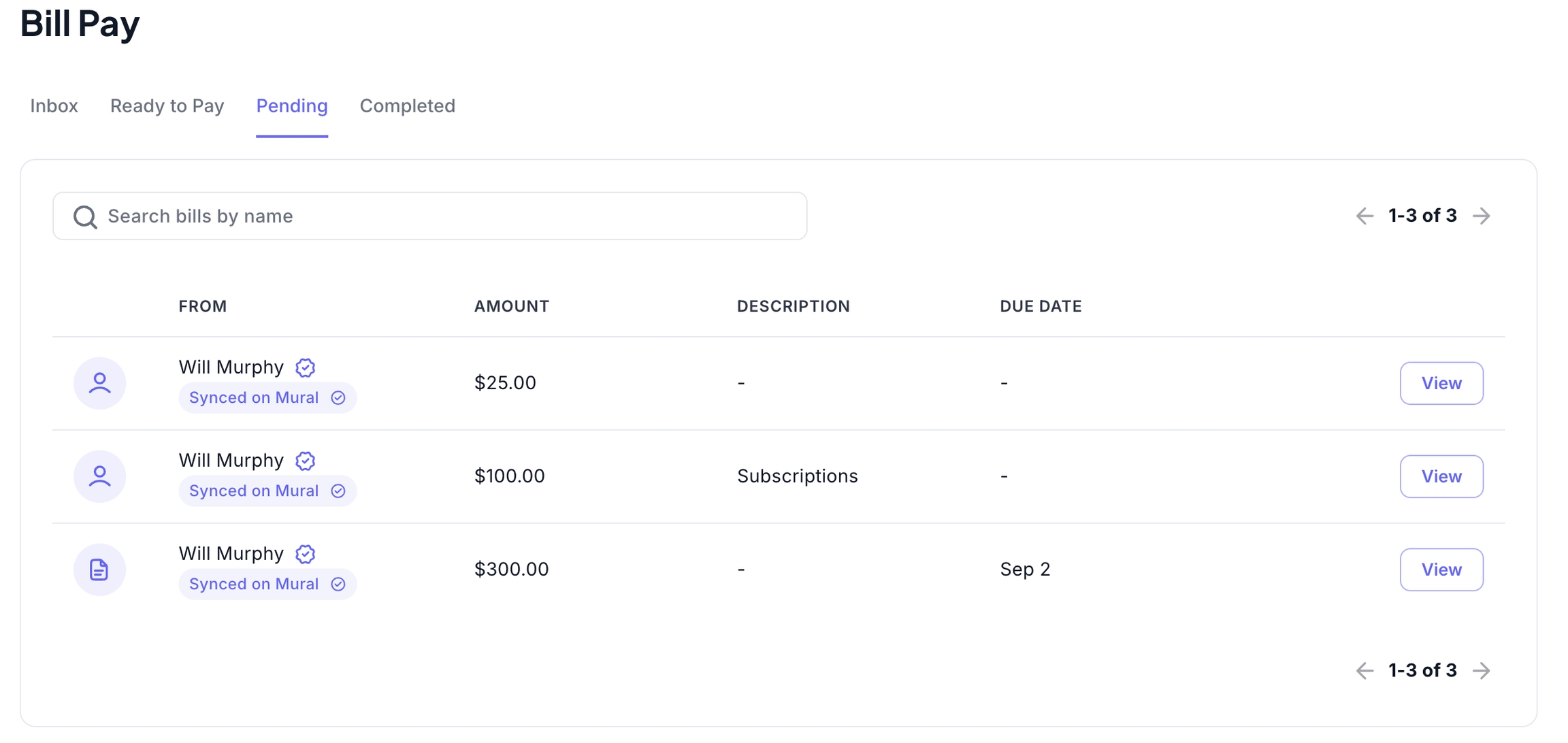The image size is (1568, 743).
Task: View the $300.00 bill due Sep 2
Action: (1441, 569)
